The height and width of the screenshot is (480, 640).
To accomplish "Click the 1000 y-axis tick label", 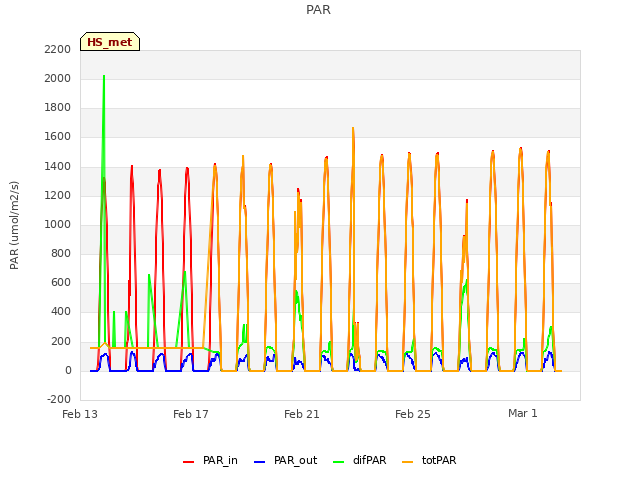I will [58, 224].
